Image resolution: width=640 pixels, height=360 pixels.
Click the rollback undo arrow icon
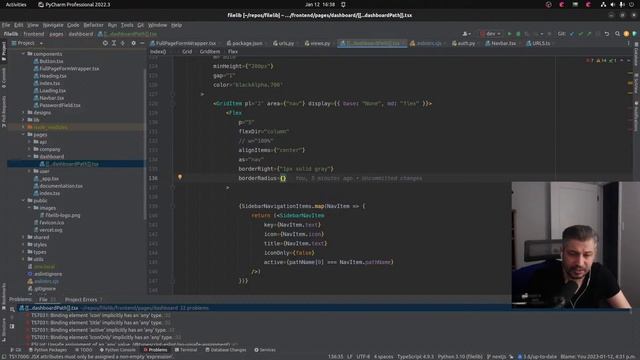[x=607, y=34]
